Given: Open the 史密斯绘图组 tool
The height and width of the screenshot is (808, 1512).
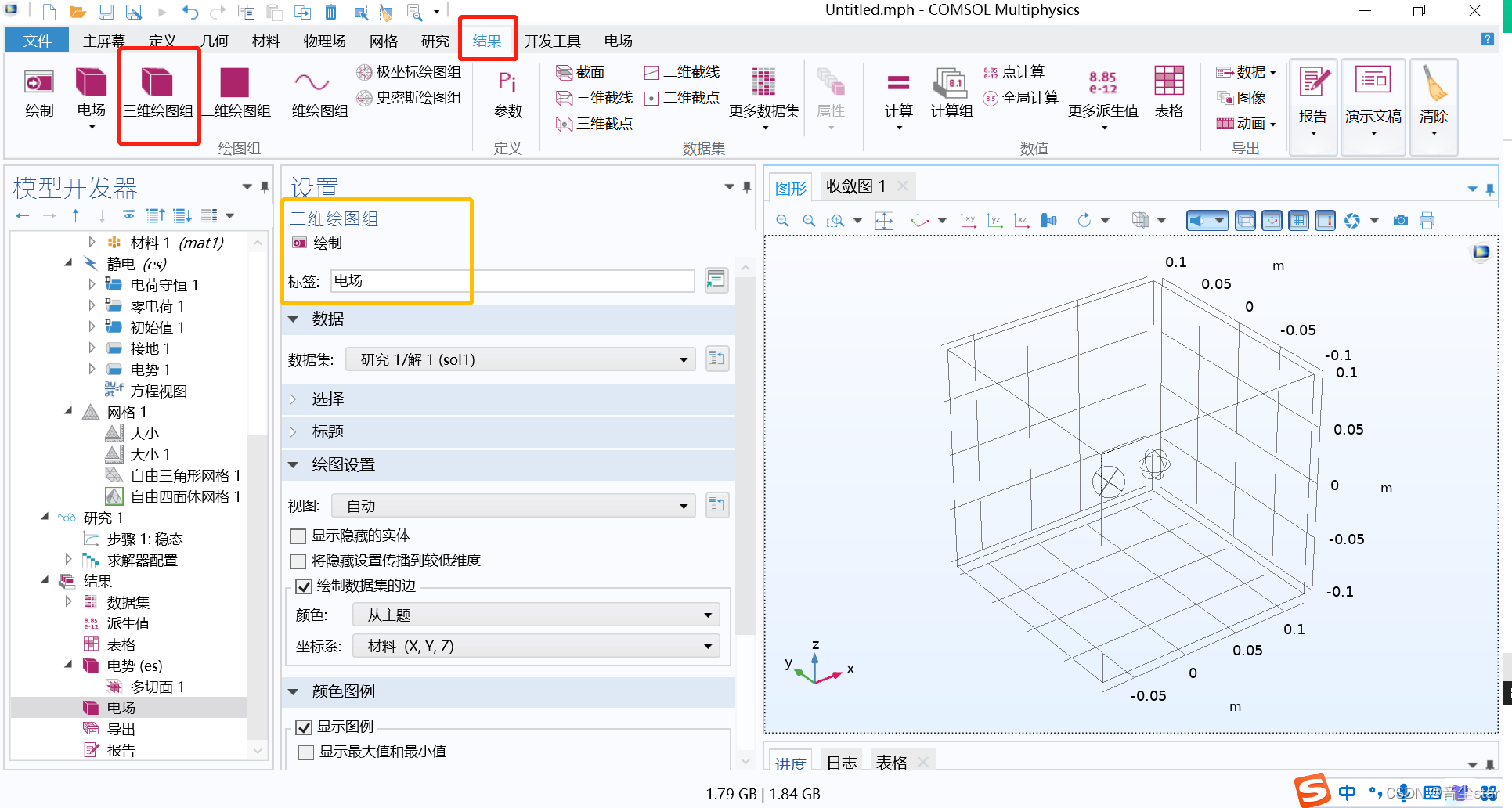Looking at the screenshot, I should [409, 98].
